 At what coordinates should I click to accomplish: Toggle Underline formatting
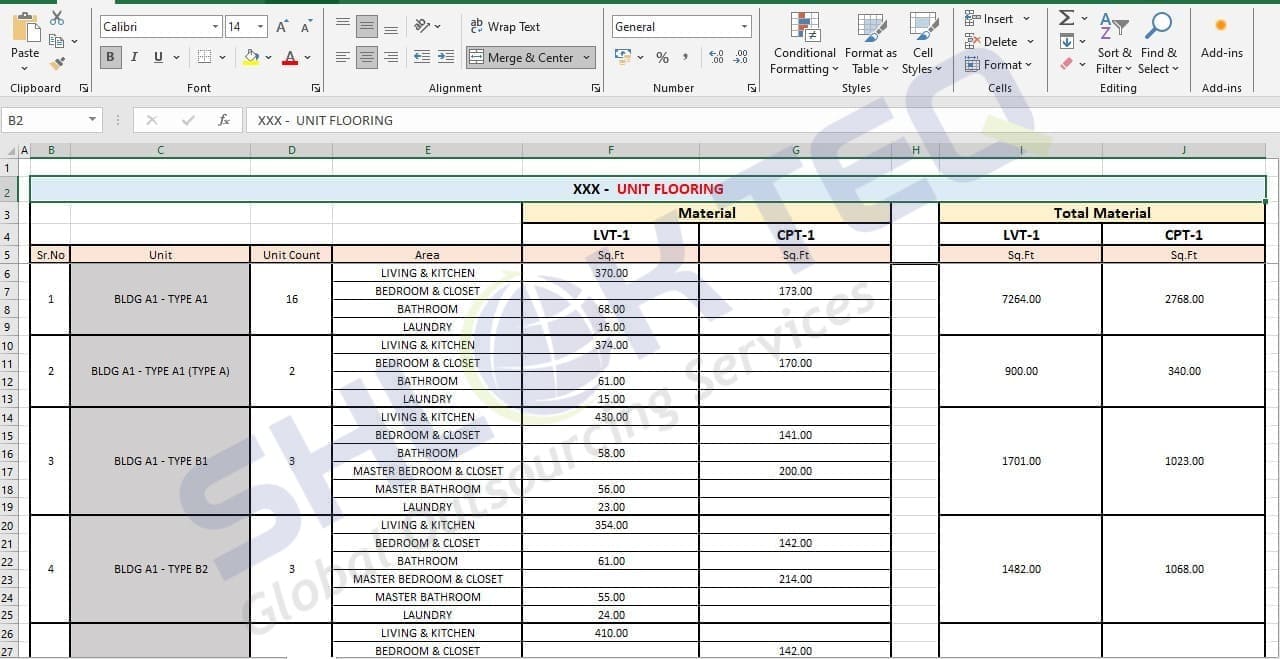(158, 57)
